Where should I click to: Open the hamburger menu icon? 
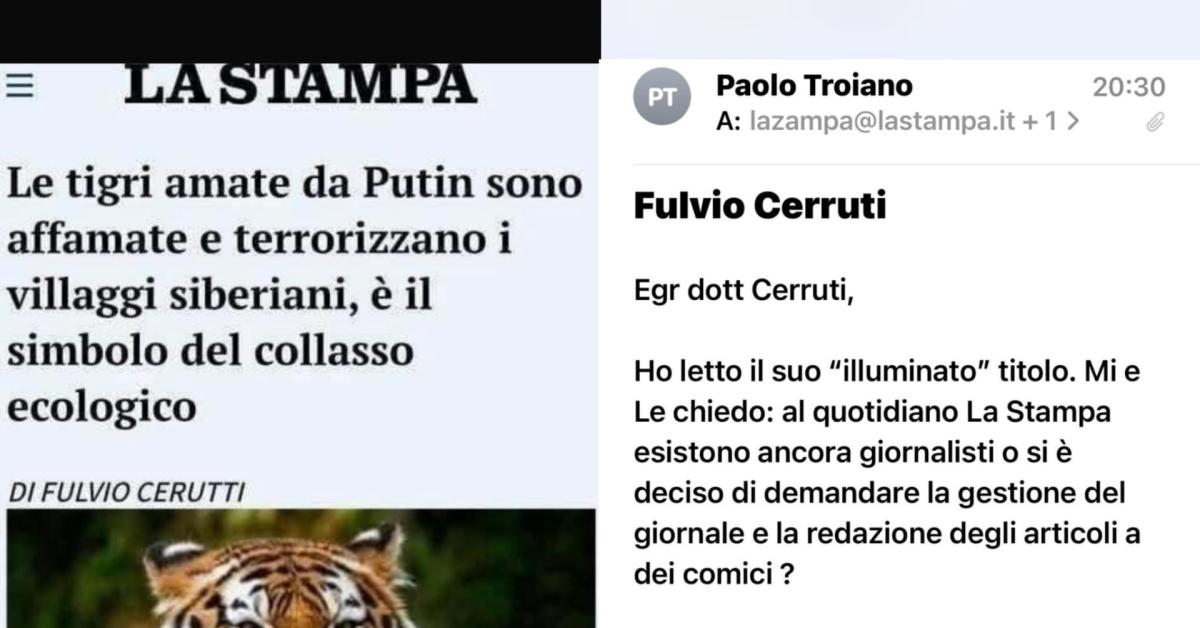(18, 86)
